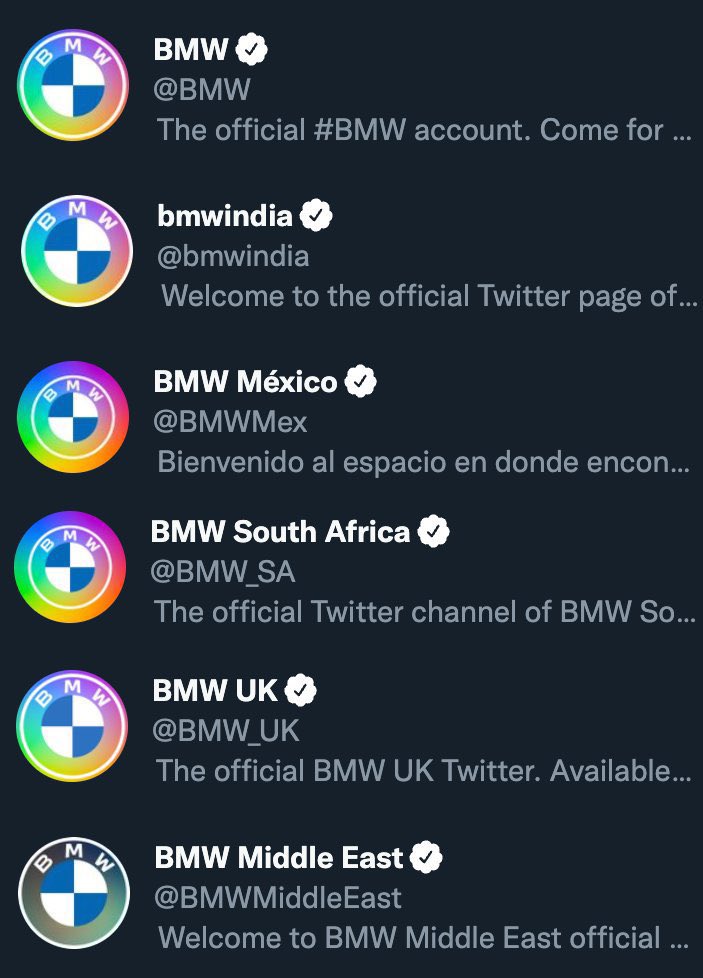Open the bmwindia profile picture
The height and width of the screenshot is (978, 703).
coord(77,251)
